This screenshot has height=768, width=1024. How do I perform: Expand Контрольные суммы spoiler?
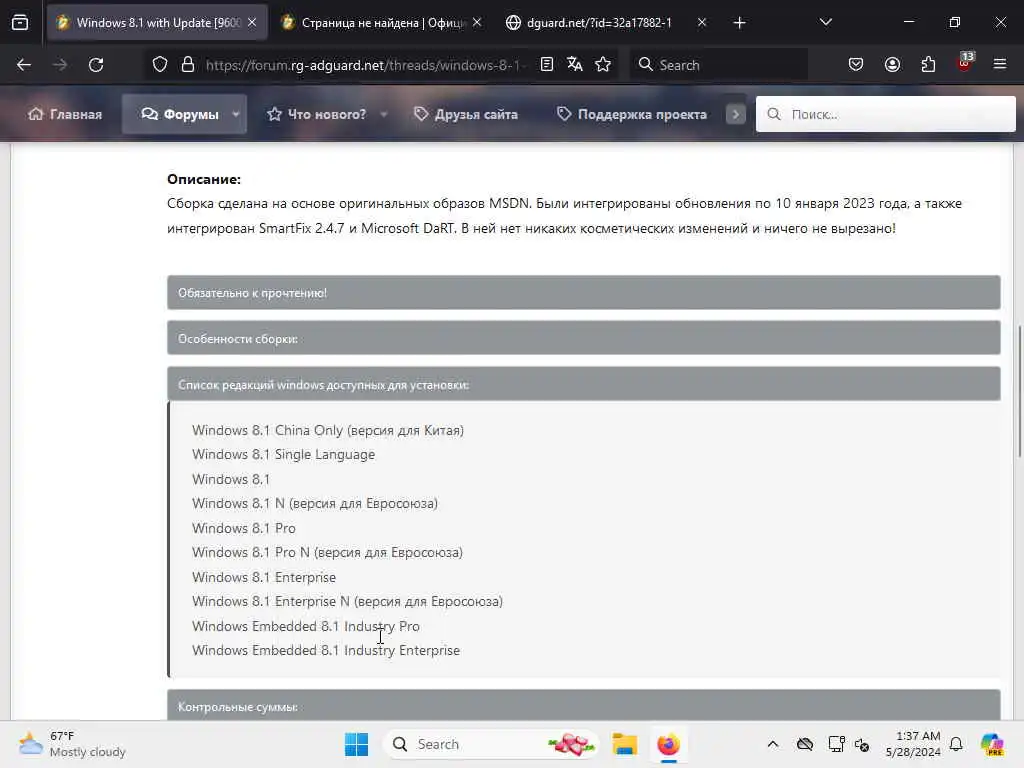pos(583,706)
